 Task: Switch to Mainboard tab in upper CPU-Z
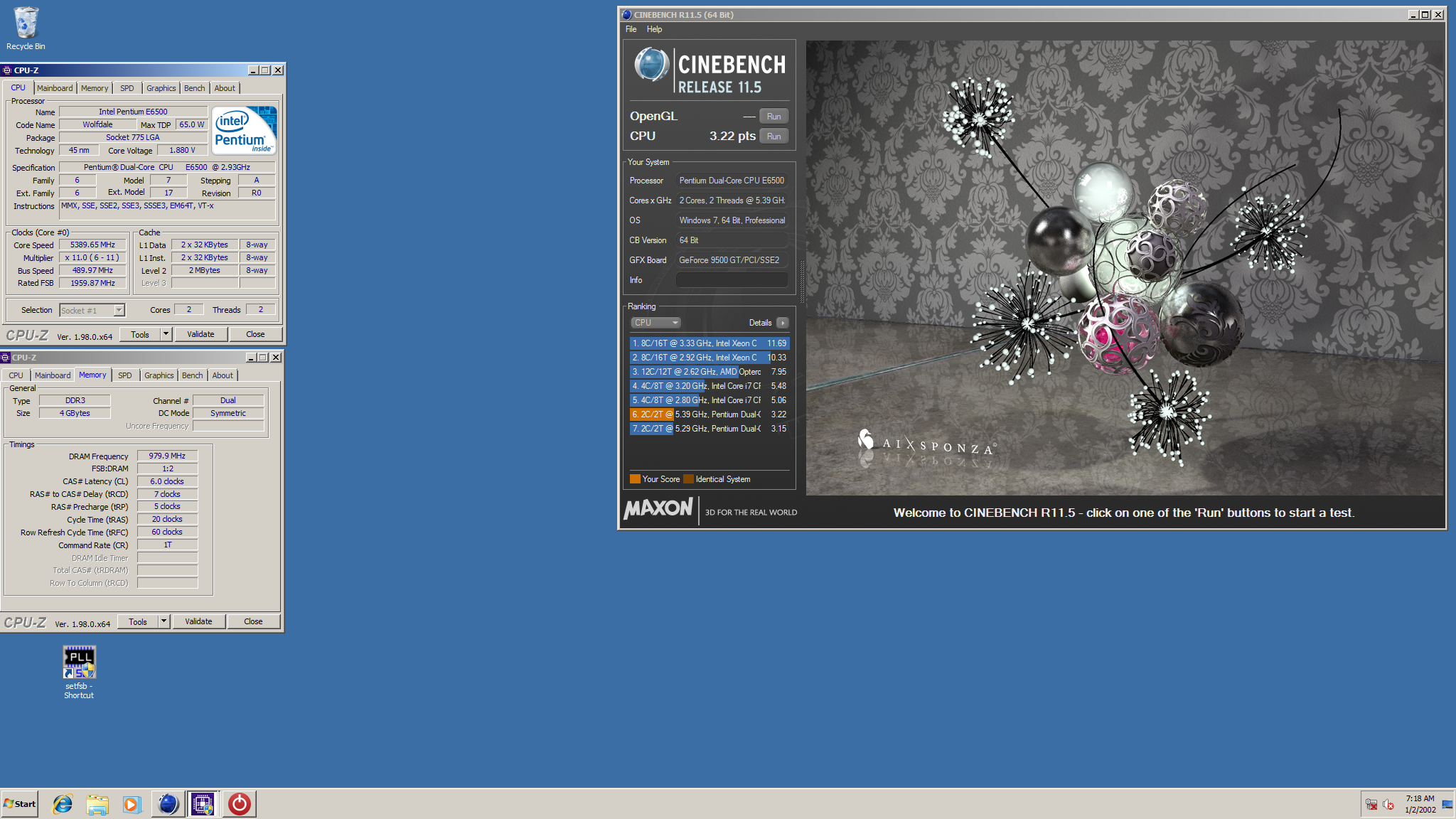pos(55,88)
